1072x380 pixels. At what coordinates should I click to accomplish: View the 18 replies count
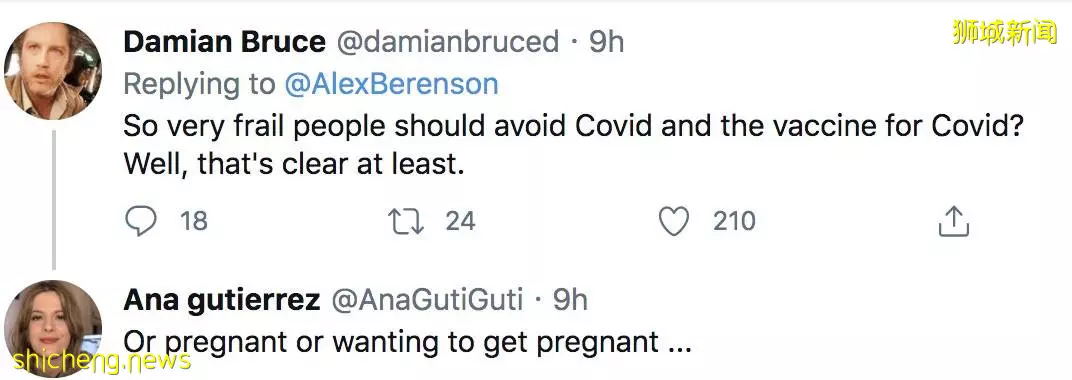193,221
